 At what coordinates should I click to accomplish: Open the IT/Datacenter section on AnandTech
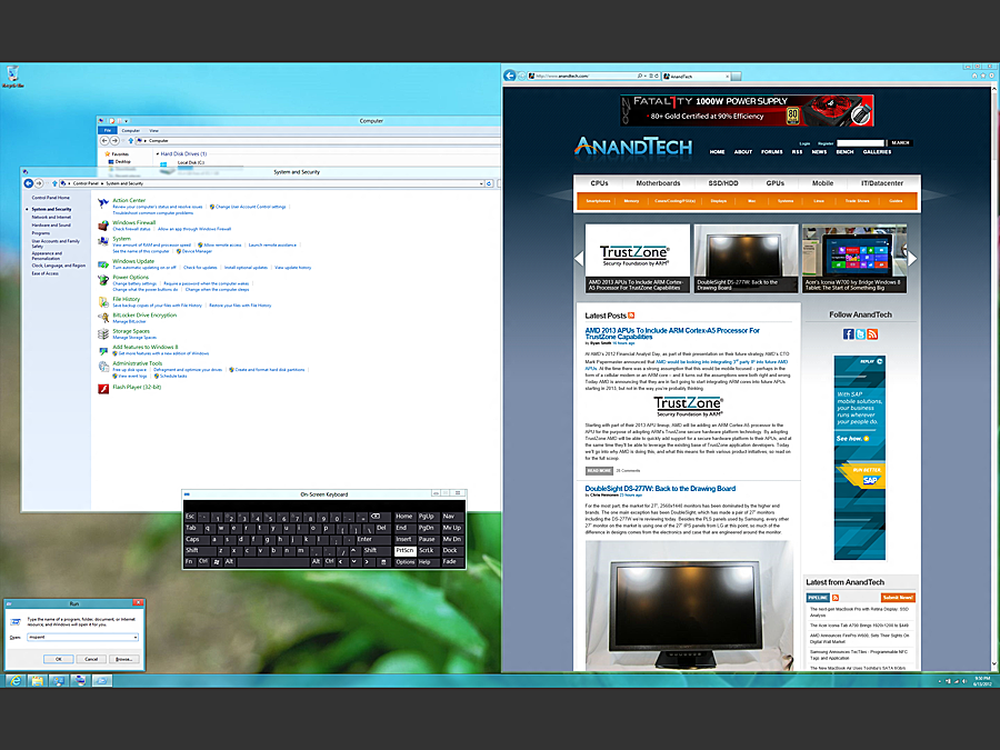(x=882, y=184)
